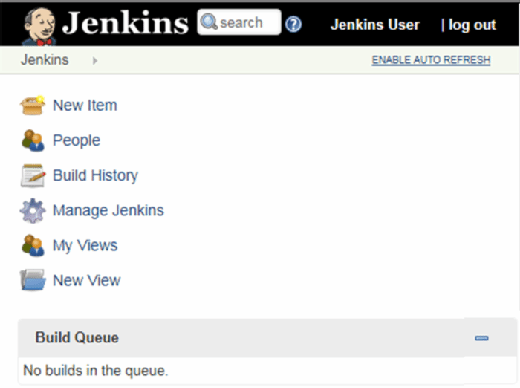Click the New Item box icon
Image resolution: width=520 pixels, height=388 pixels.
click(x=32, y=105)
